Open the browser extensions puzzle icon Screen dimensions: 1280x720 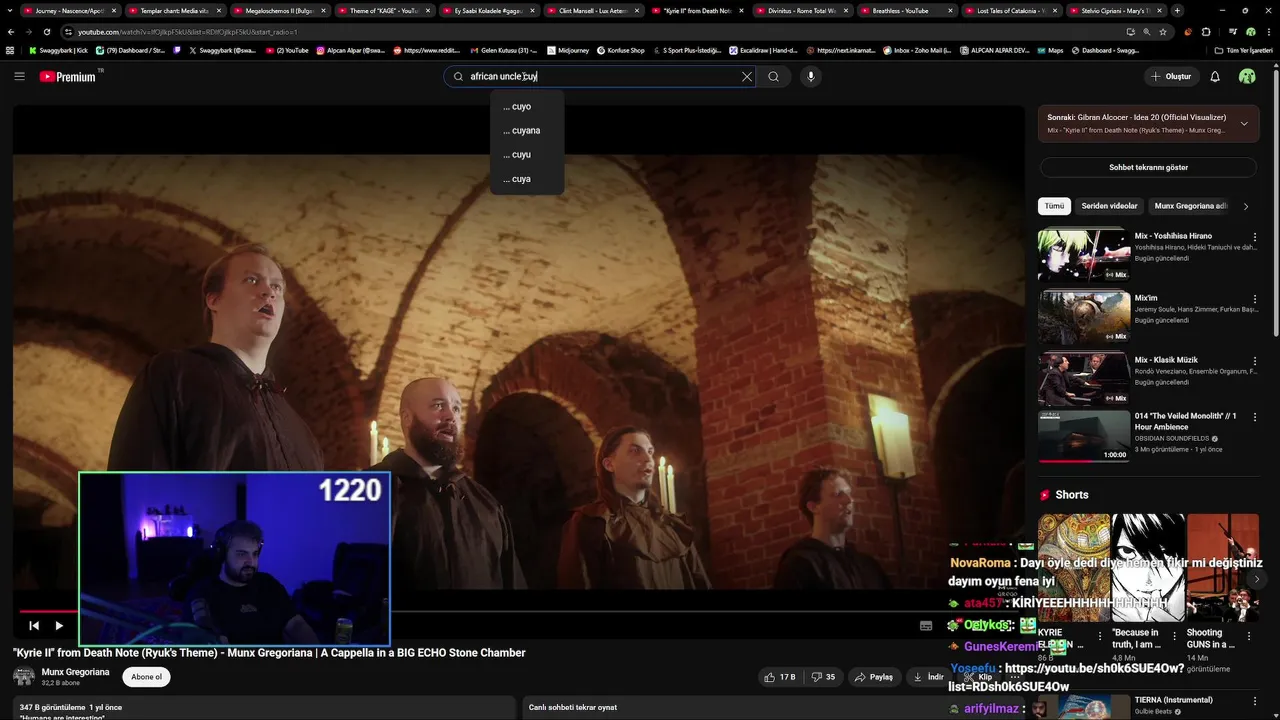click(1205, 32)
